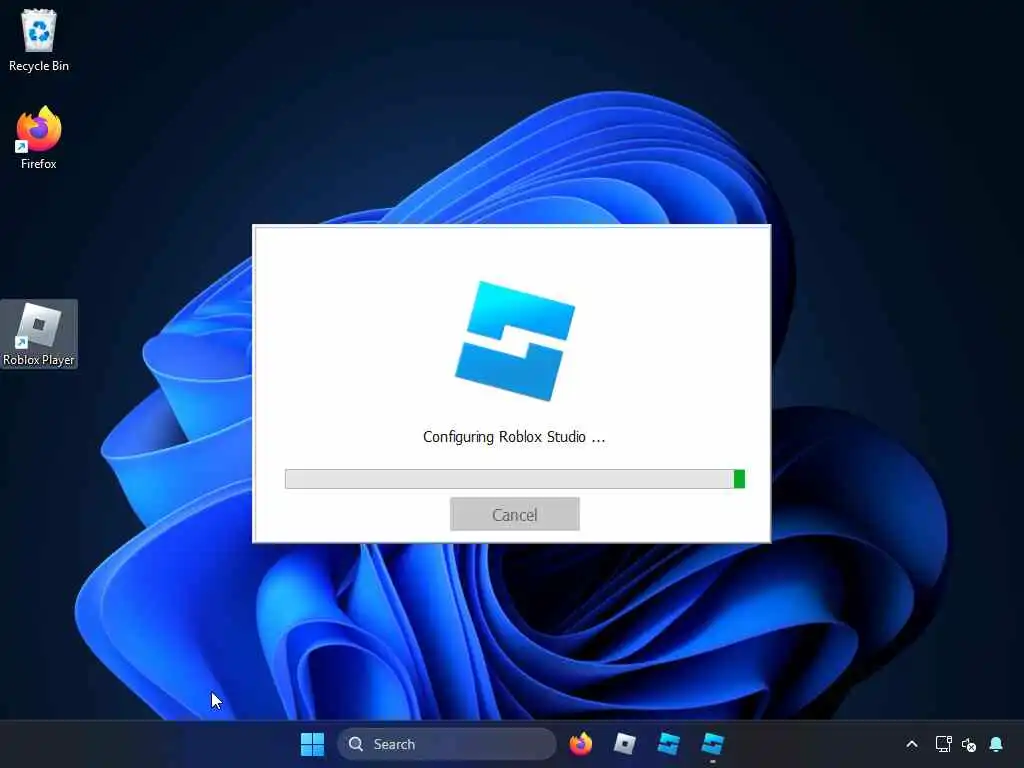Select the running Roblox Studio taskbar icon

pos(712,744)
